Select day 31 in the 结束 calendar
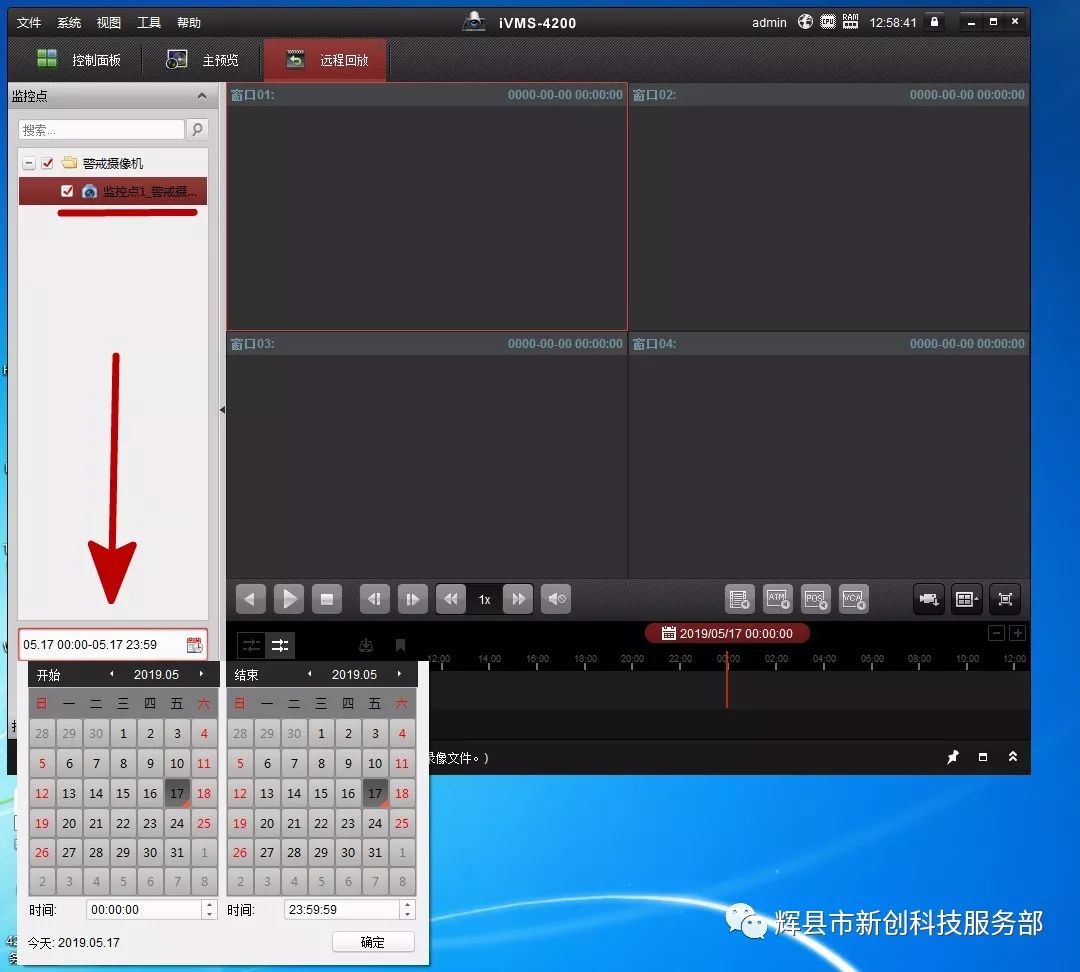Viewport: 1080px width, 972px height. point(375,852)
